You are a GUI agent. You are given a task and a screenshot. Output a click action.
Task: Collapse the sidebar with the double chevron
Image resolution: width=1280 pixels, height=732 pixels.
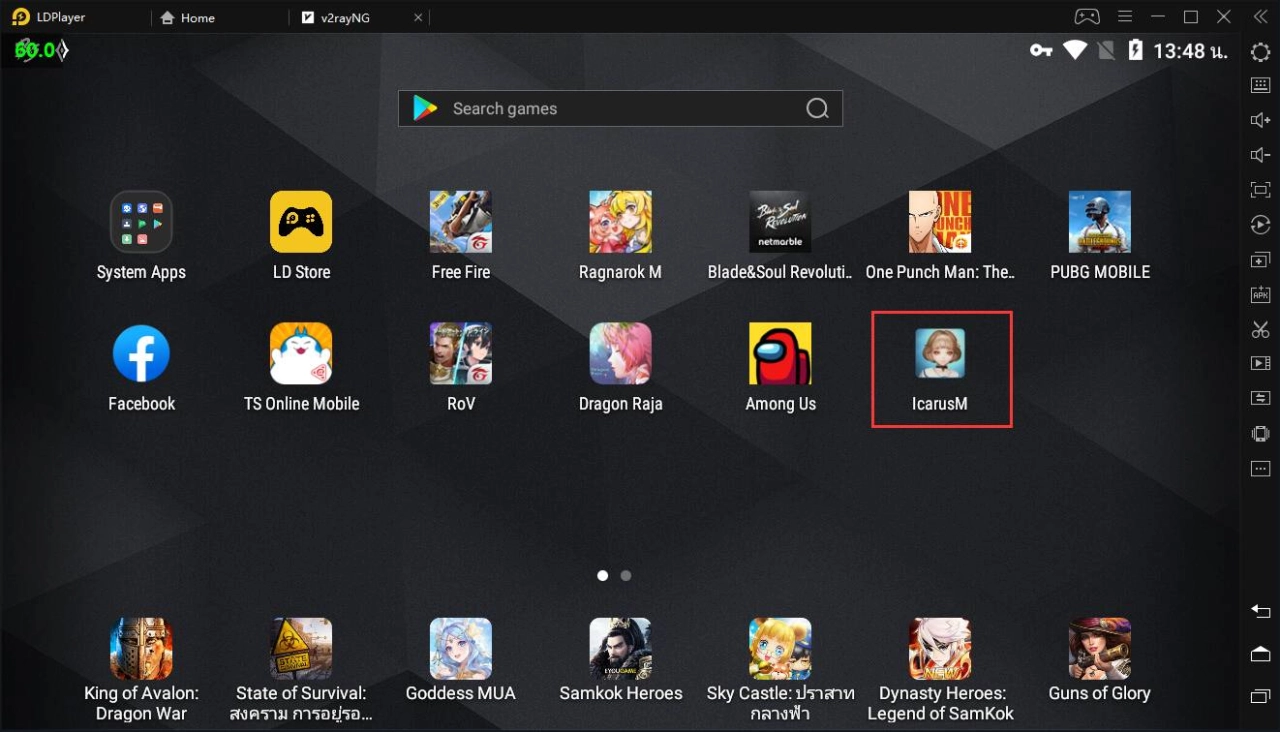(x=1259, y=16)
